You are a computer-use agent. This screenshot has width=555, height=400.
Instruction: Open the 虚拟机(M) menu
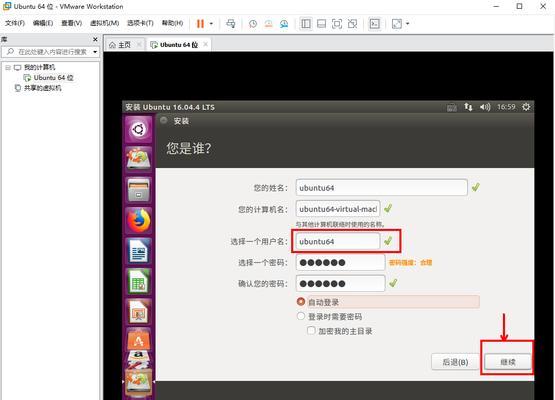click(x=104, y=23)
